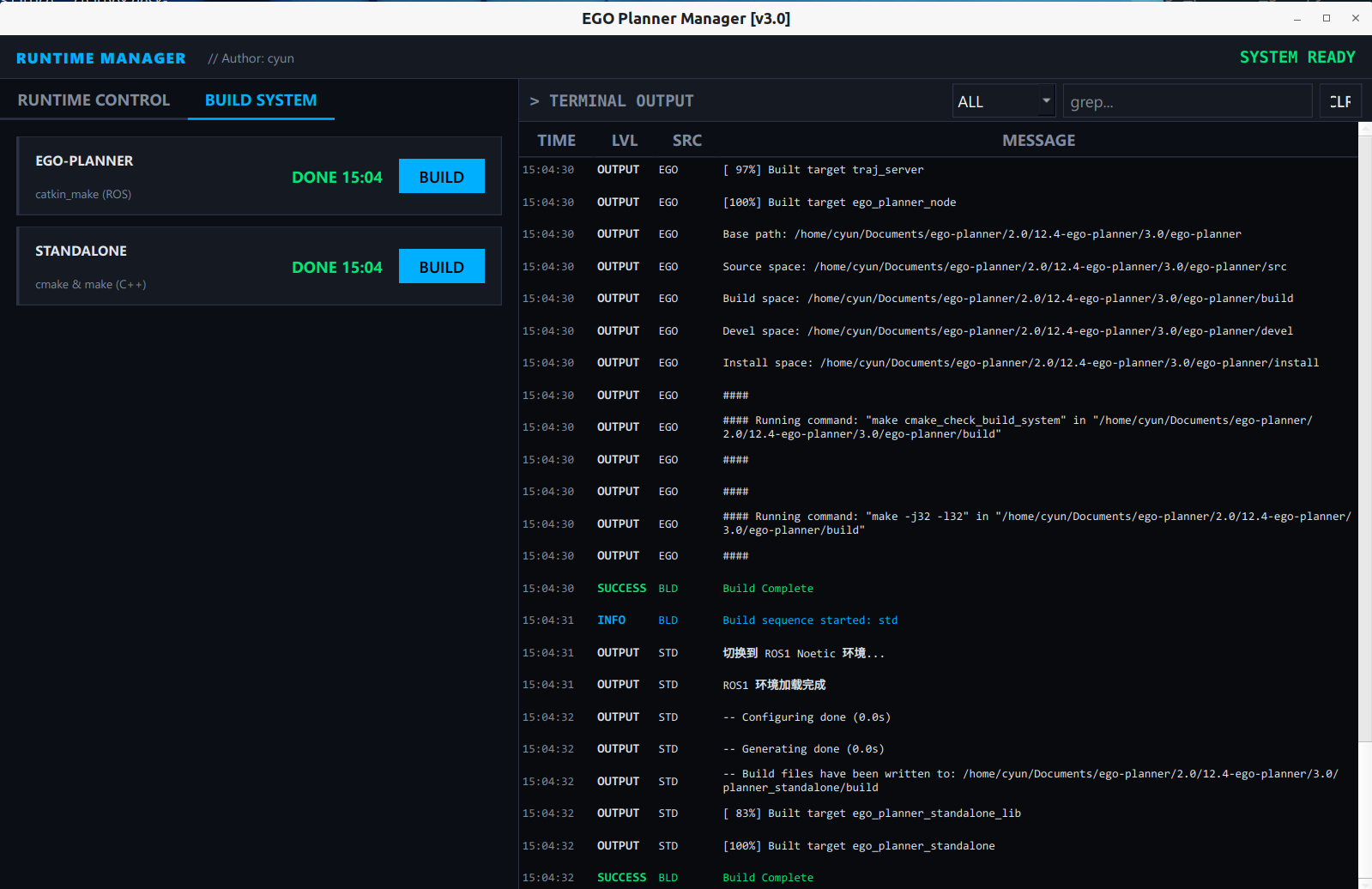Click '-- Generating done (0.0s)' message

(x=803, y=749)
